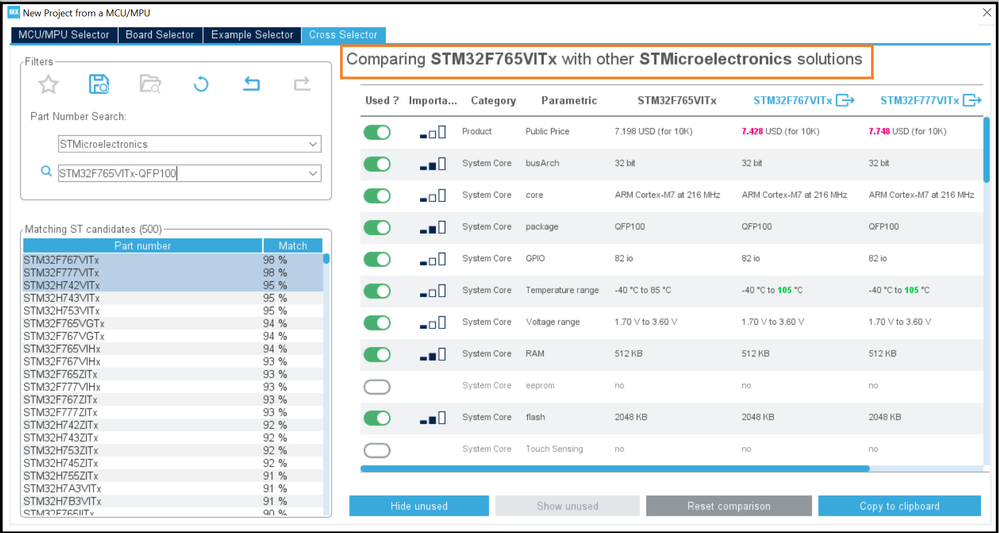Click the redo arrow icon in Filters
This screenshot has width=999, height=533.
(x=302, y=84)
